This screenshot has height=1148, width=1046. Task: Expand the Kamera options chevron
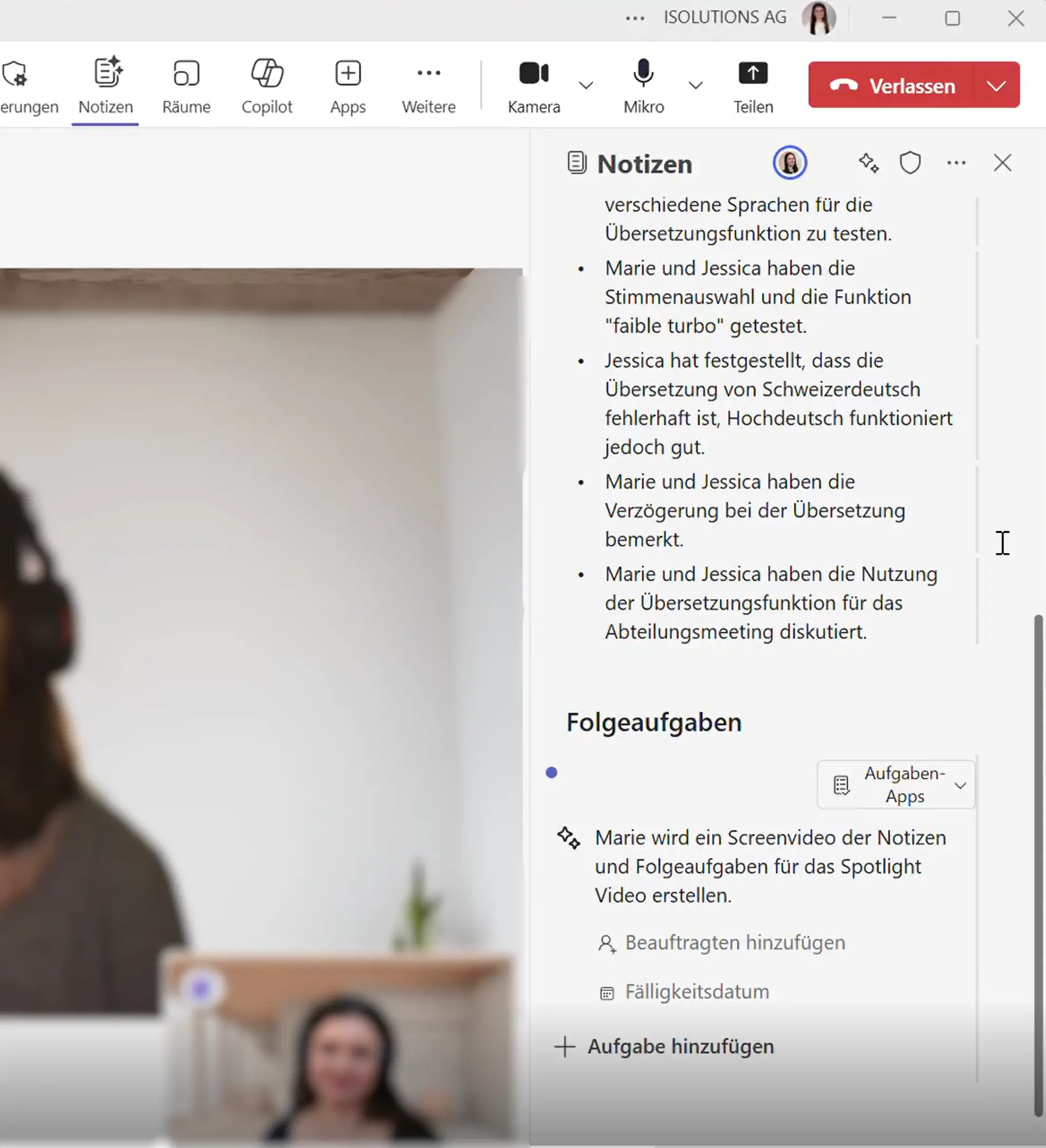[586, 85]
